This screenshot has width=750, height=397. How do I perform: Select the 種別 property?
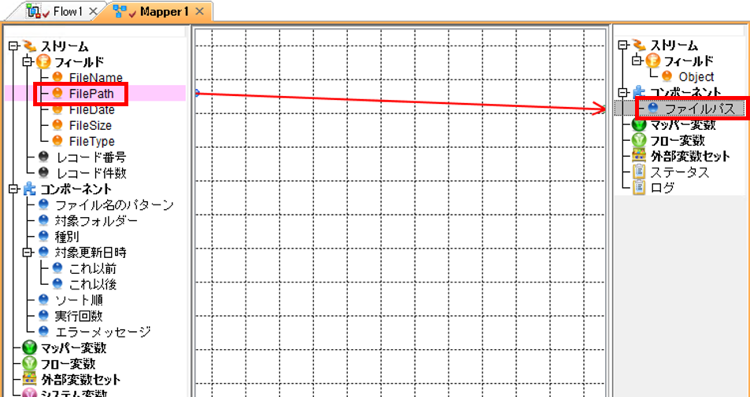pos(67,237)
